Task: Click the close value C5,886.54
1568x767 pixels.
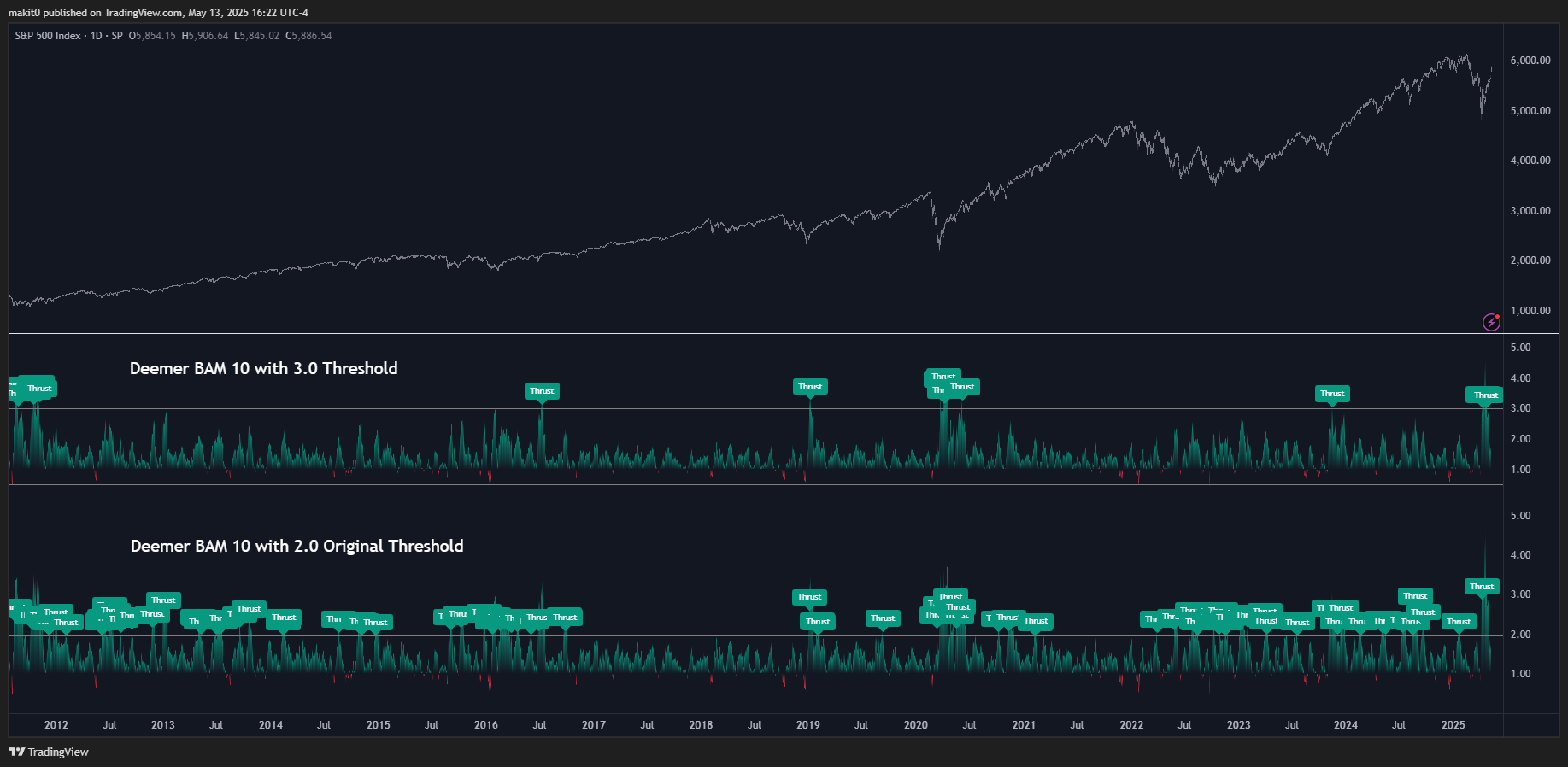Action: click(x=308, y=36)
